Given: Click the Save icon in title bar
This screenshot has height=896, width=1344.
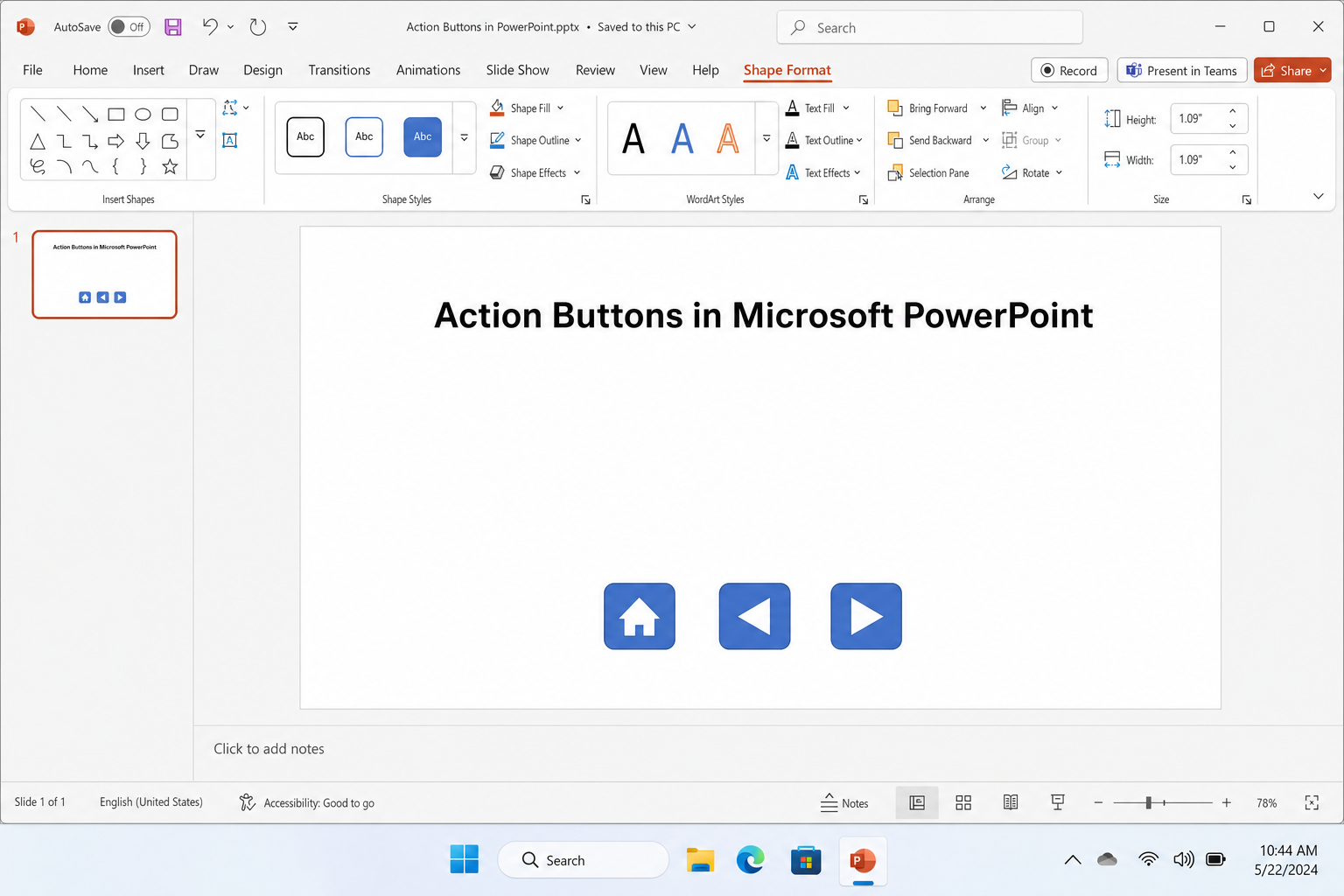Looking at the screenshot, I should point(173,27).
